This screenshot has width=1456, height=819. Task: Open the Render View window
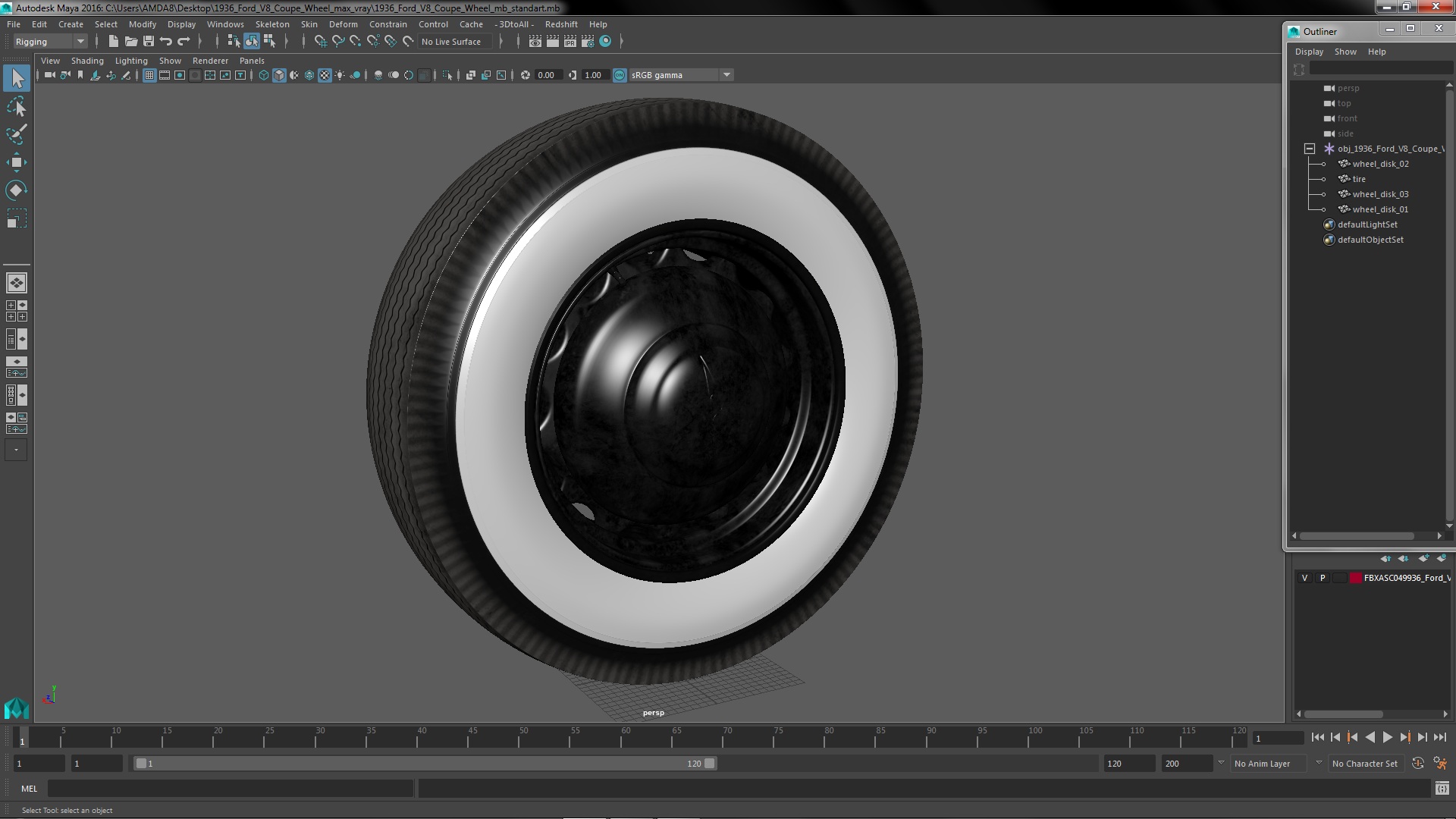535,42
